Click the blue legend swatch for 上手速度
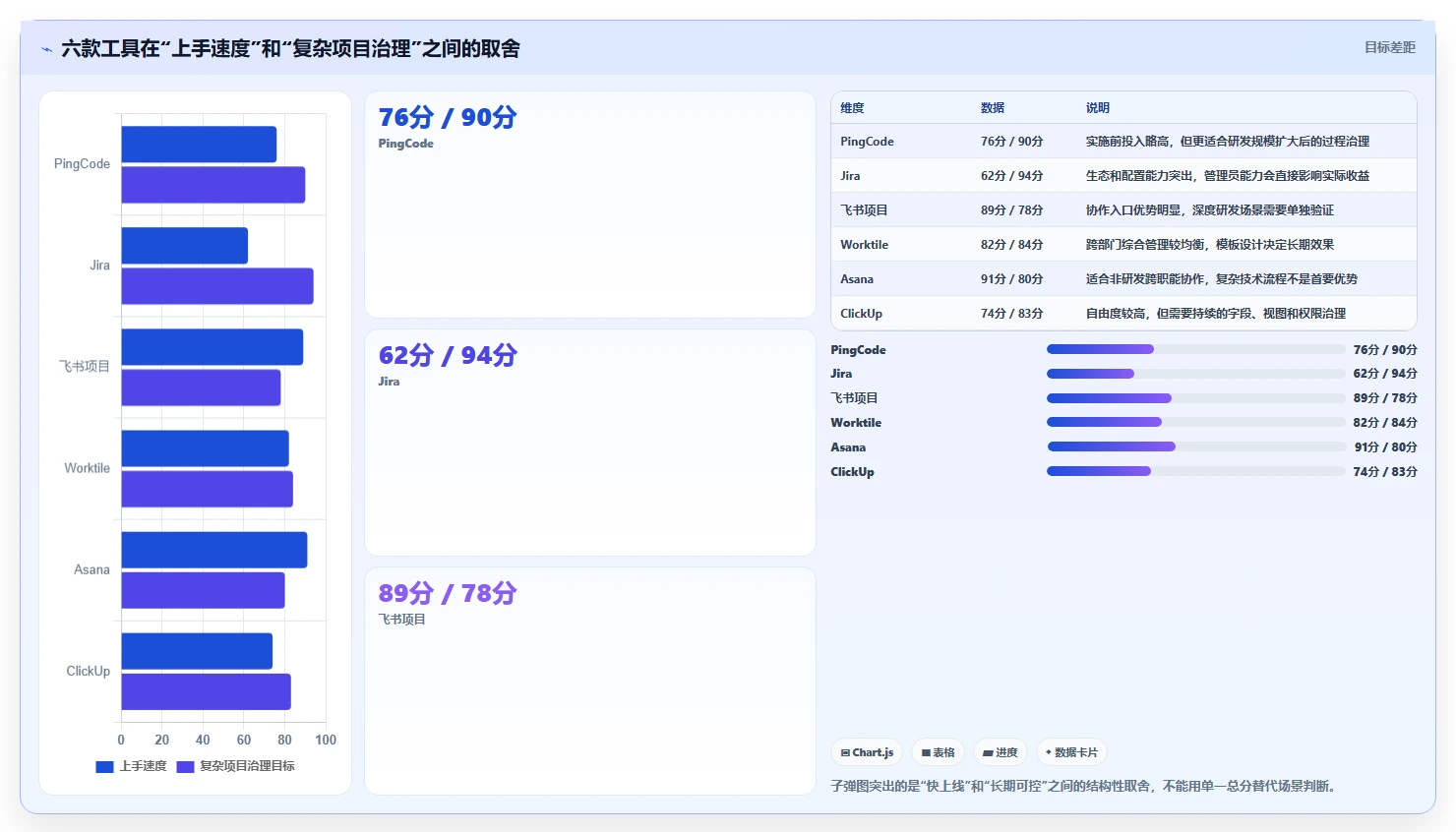The image size is (1456, 832). [x=104, y=766]
